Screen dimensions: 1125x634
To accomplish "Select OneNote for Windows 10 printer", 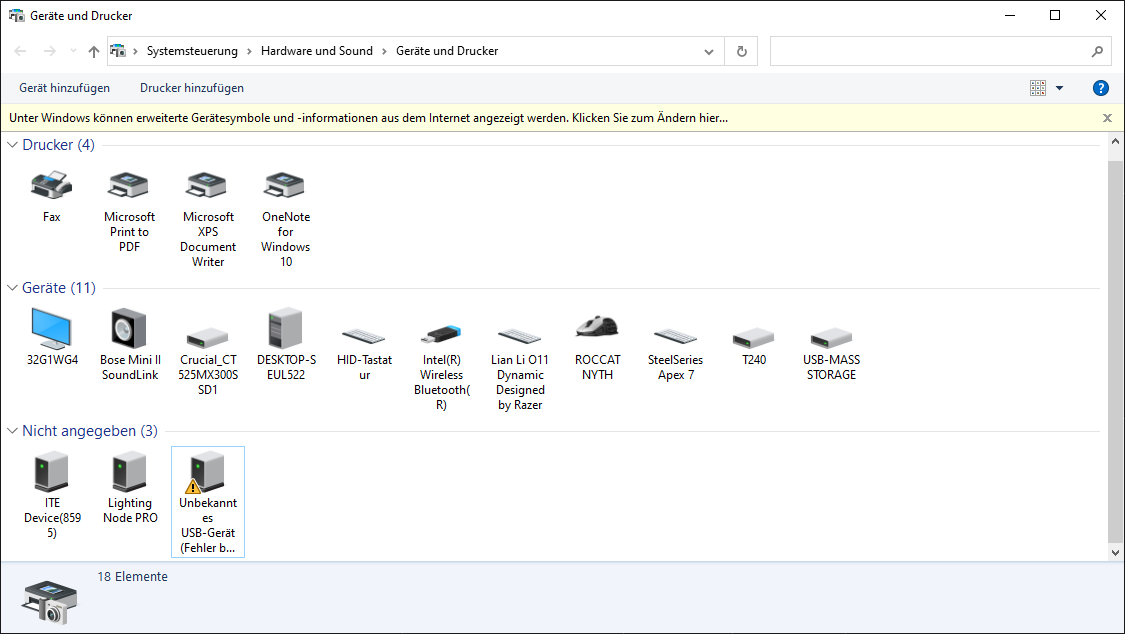I will click(286, 186).
